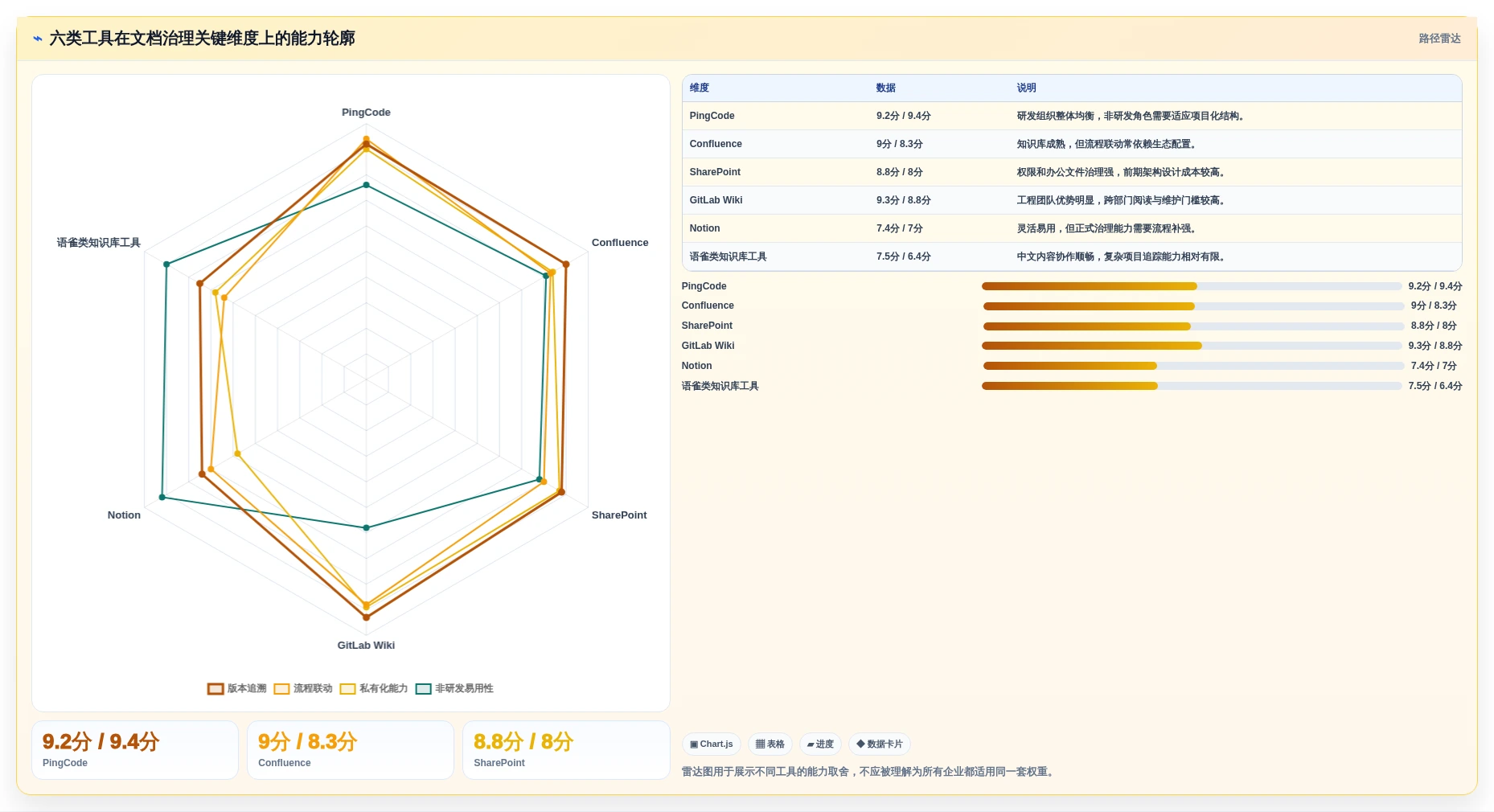Click the 研发组织整体均衡 description cell
This screenshot has height=812, width=1494.
[x=1132, y=116]
